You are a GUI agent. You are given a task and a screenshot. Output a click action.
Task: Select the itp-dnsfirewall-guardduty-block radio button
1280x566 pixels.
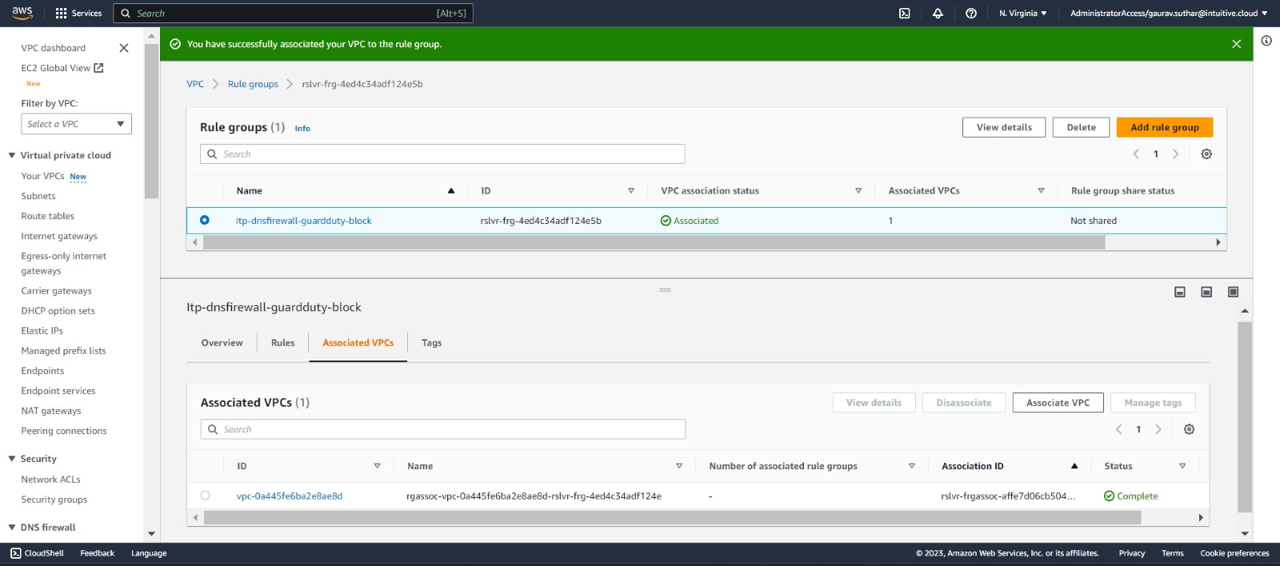(205, 220)
